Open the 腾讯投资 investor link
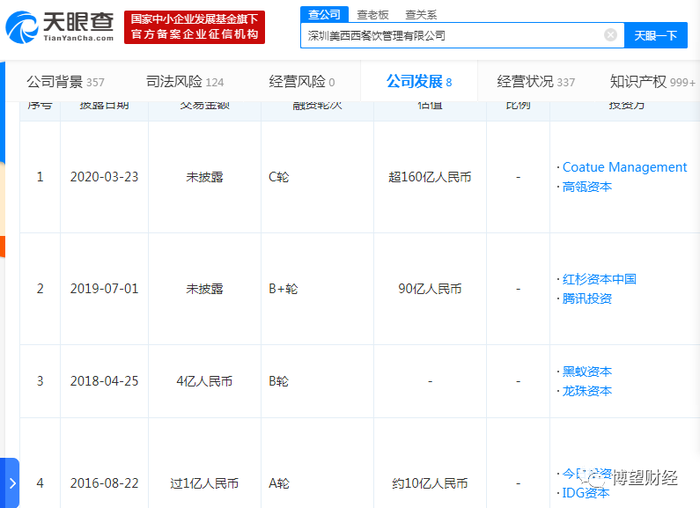 (587, 299)
